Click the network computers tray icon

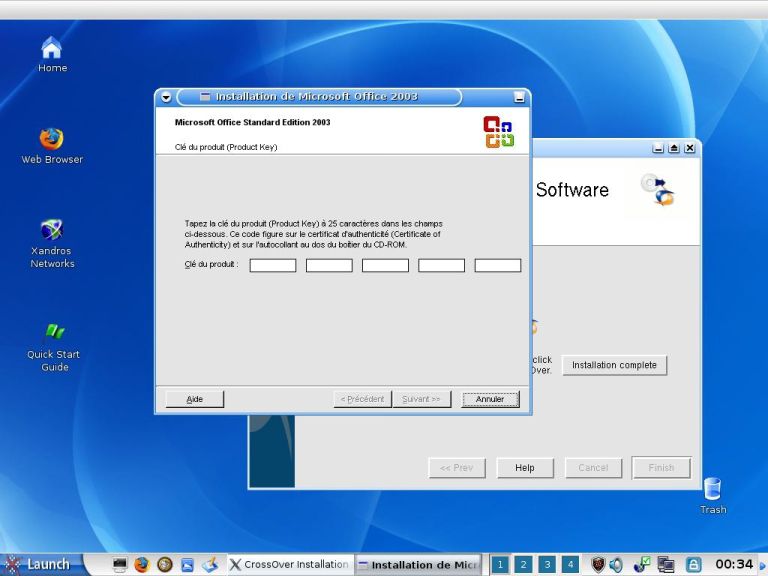coord(666,565)
